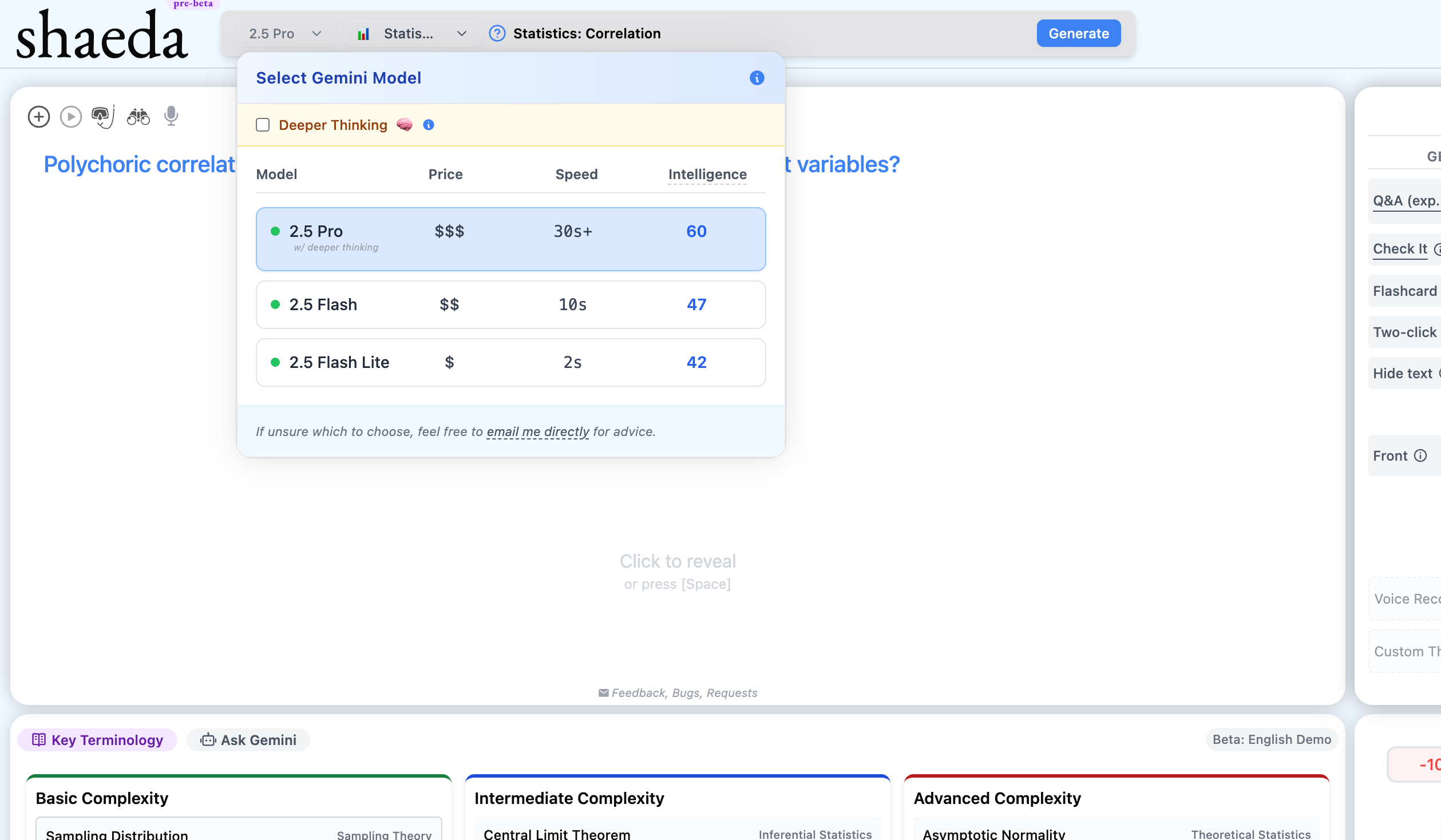Choose the 2.5 Flash Lite model

coord(510,362)
